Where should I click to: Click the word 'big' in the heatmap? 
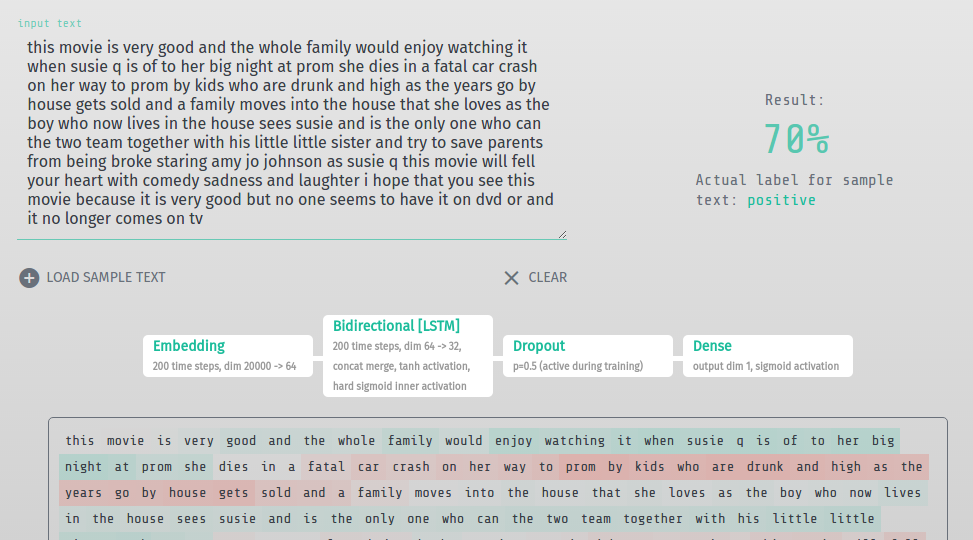pyautogui.click(x=882, y=441)
